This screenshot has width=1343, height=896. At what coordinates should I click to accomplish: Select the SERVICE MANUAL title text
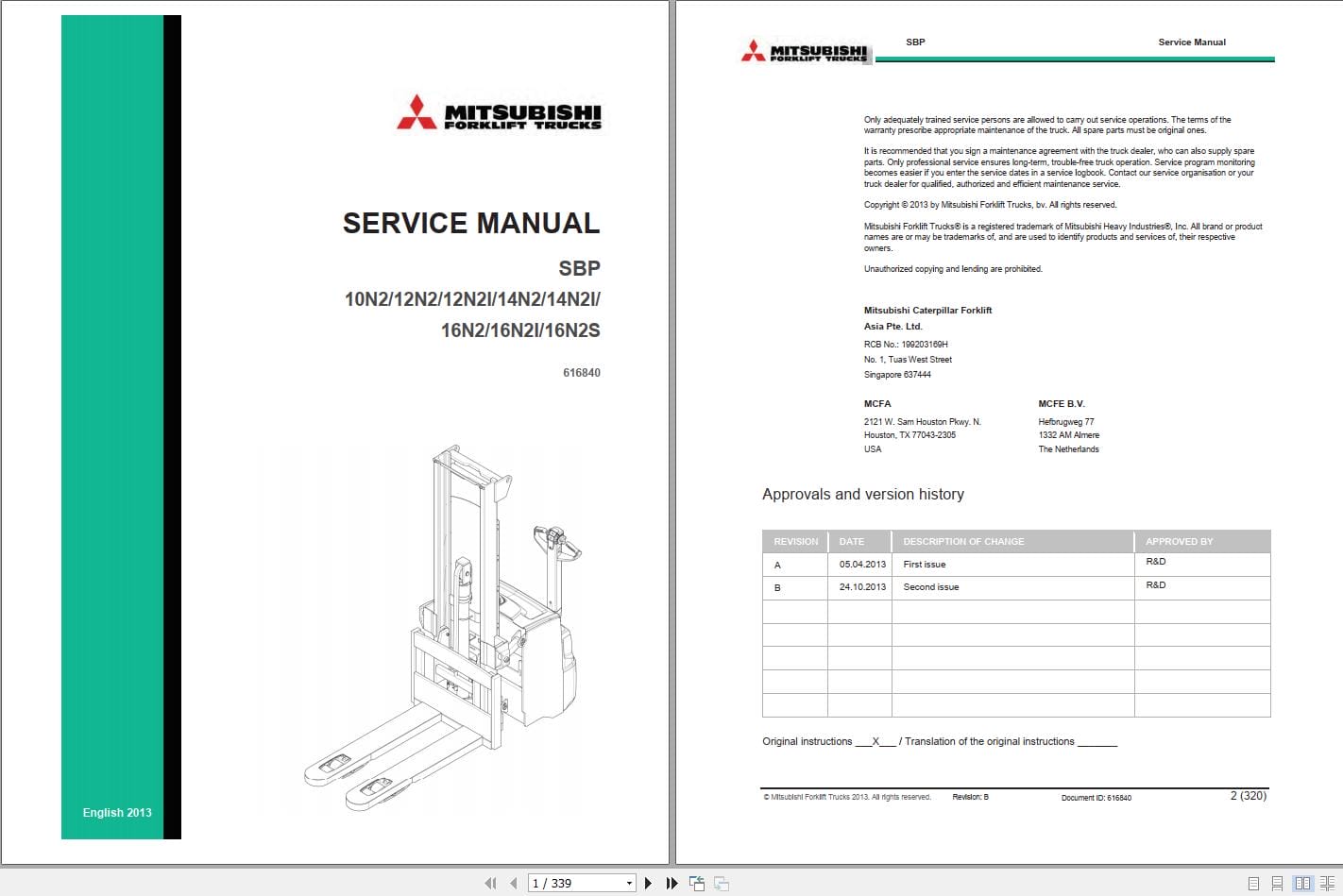(471, 224)
